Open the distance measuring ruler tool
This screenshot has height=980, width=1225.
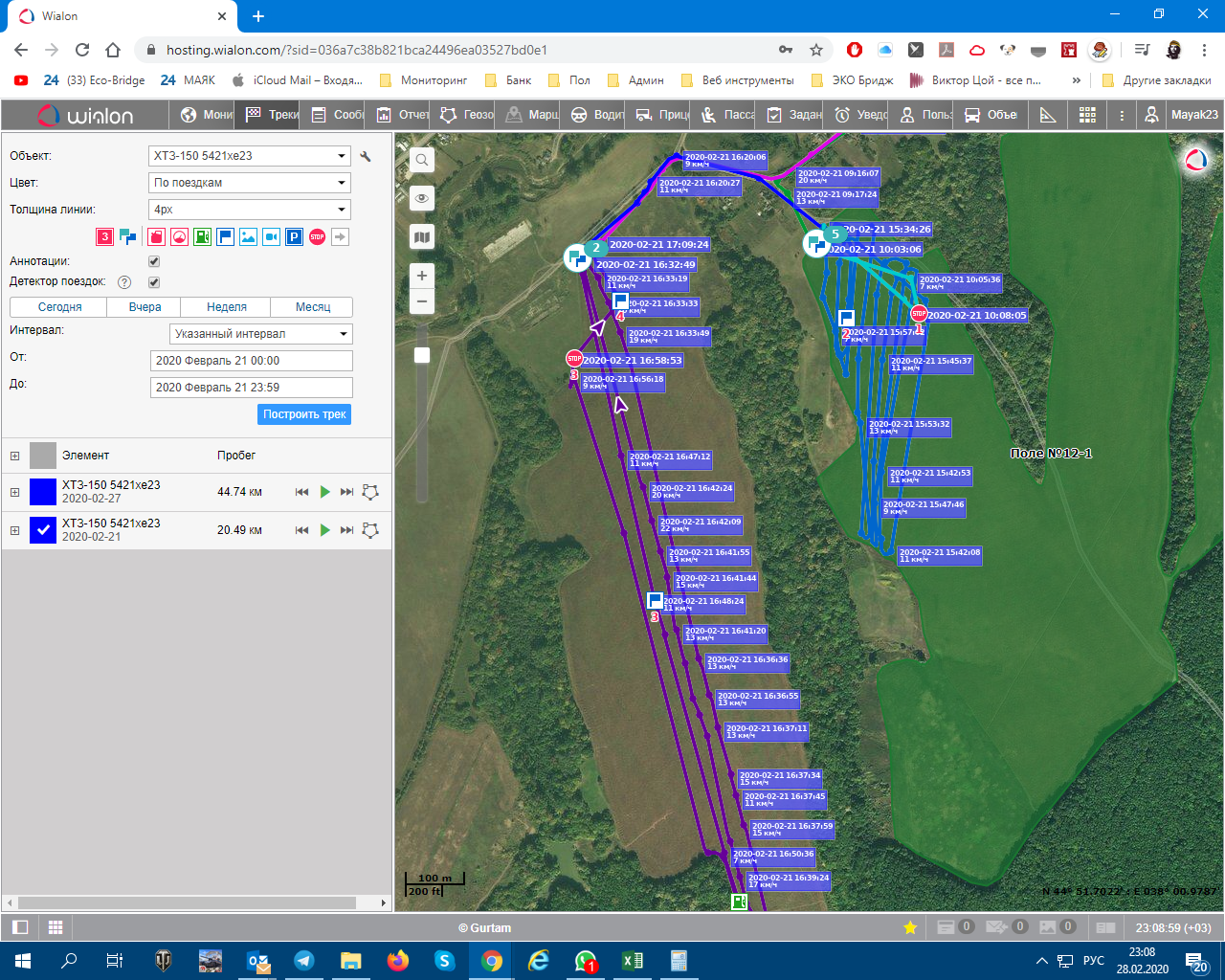pos(1048,115)
